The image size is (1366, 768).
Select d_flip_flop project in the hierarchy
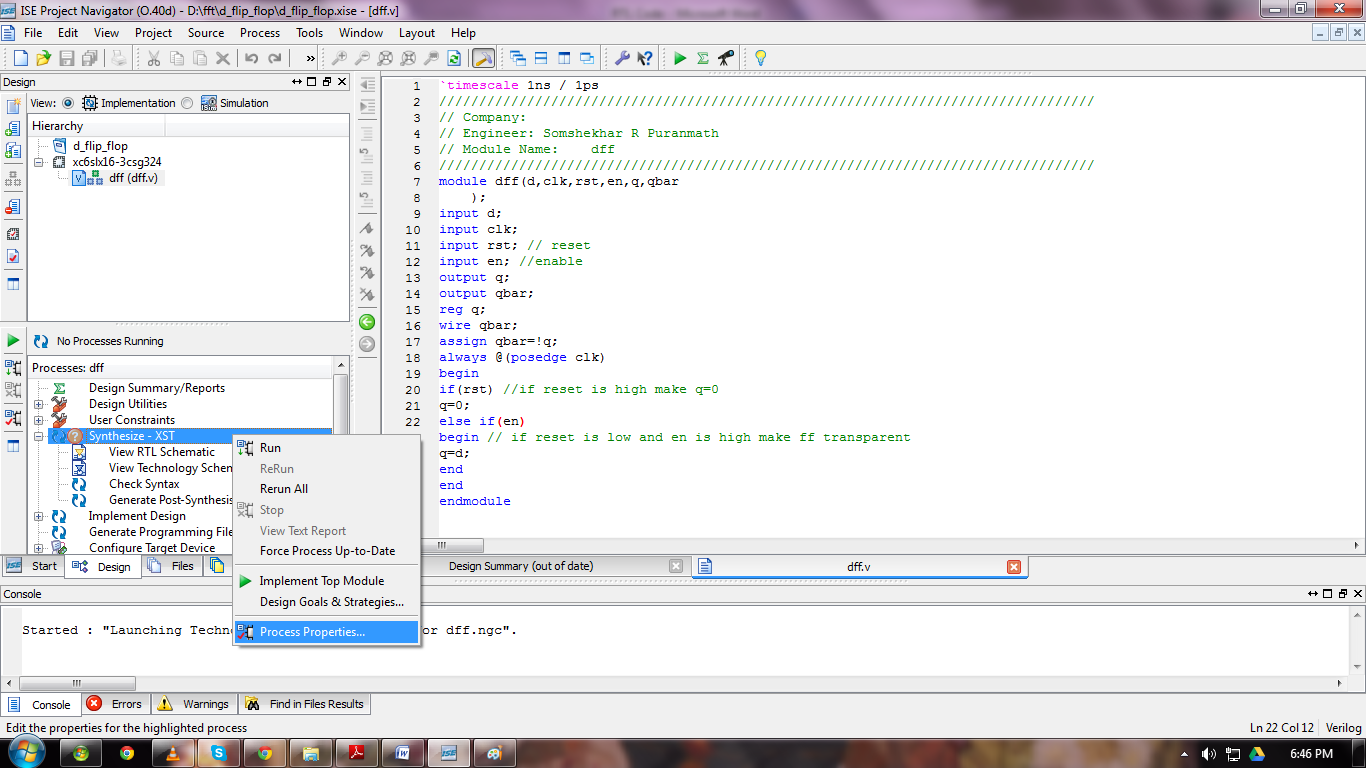[x=100, y=146]
